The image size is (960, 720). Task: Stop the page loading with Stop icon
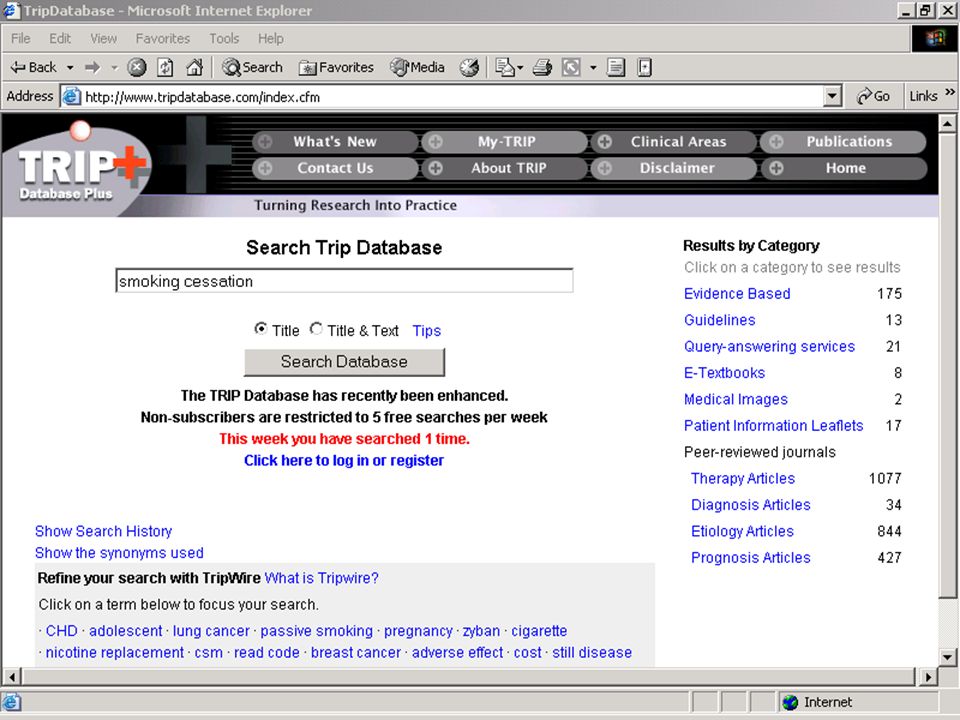click(x=137, y=67)
